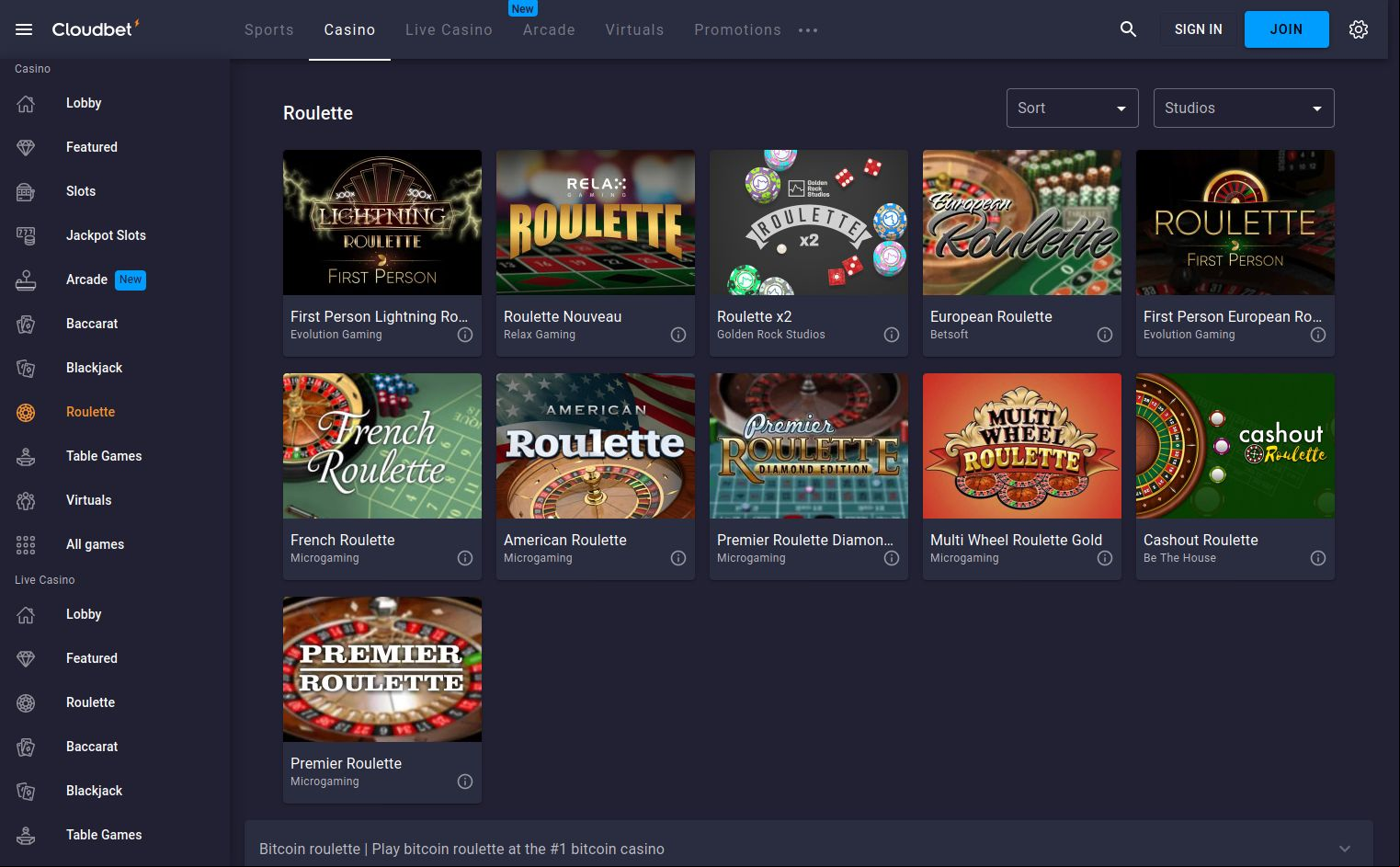1400x867 pixels.
Task: Open the Premier Roulette thumbnail
Action: [382, 669]
